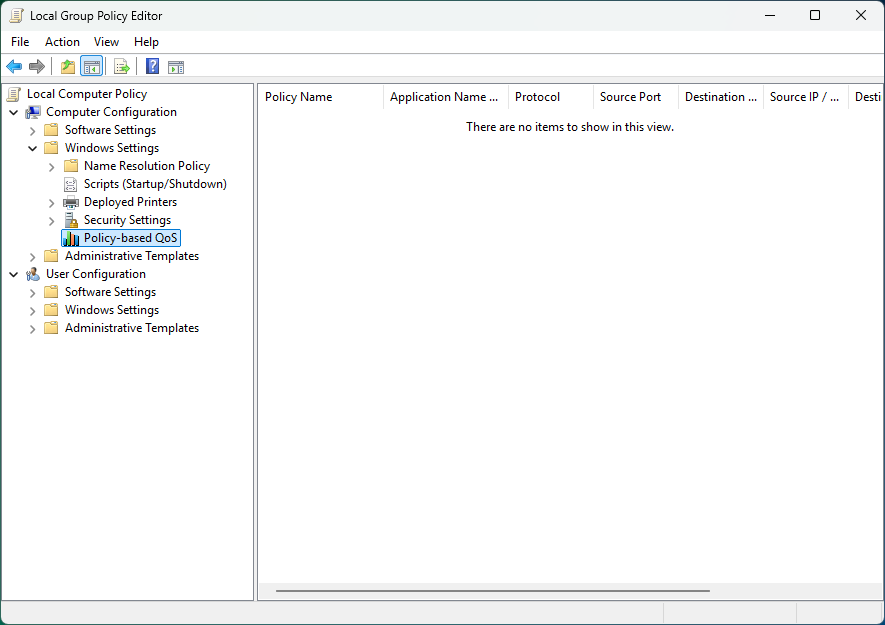This screenshot has height=625, width=885.
Task: Collapse the Computer Configuration node
Action: pos(14,112)
